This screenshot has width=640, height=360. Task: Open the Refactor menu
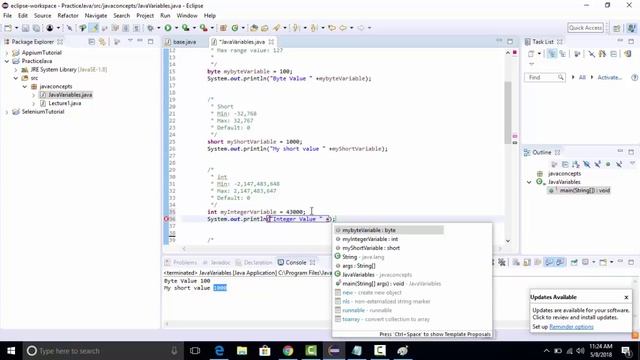pyautogui.click(x=68, y=16)
